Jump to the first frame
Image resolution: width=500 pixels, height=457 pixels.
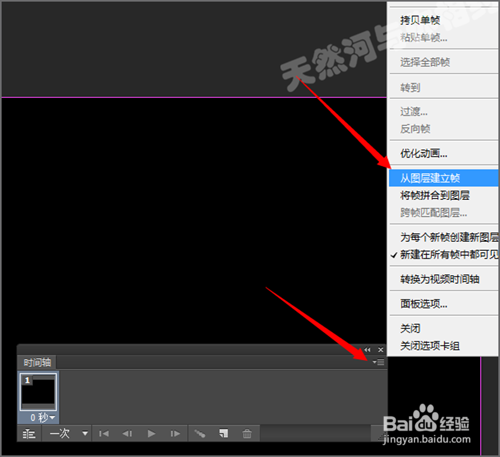coord(104,434)
